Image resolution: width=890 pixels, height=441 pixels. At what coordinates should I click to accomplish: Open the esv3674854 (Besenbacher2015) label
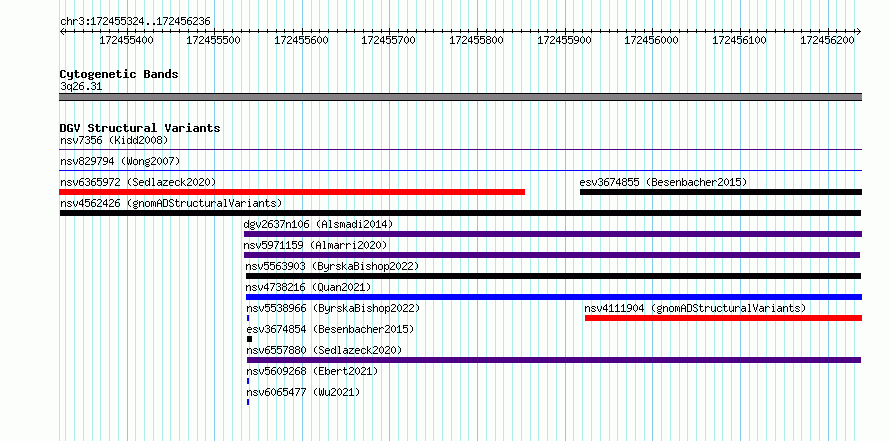tap(330, 329)
